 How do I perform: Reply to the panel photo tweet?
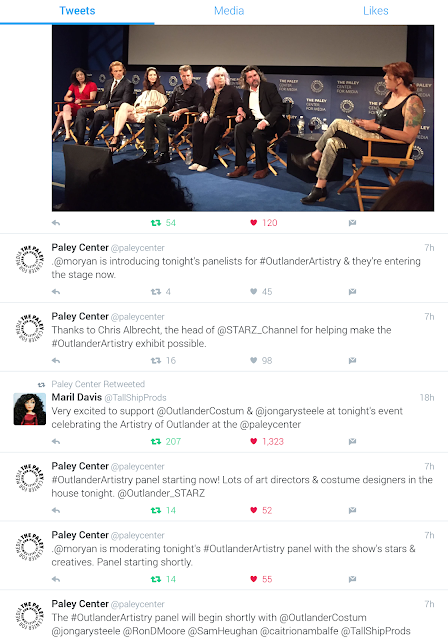pyautogui.click(x=56, y=222)
